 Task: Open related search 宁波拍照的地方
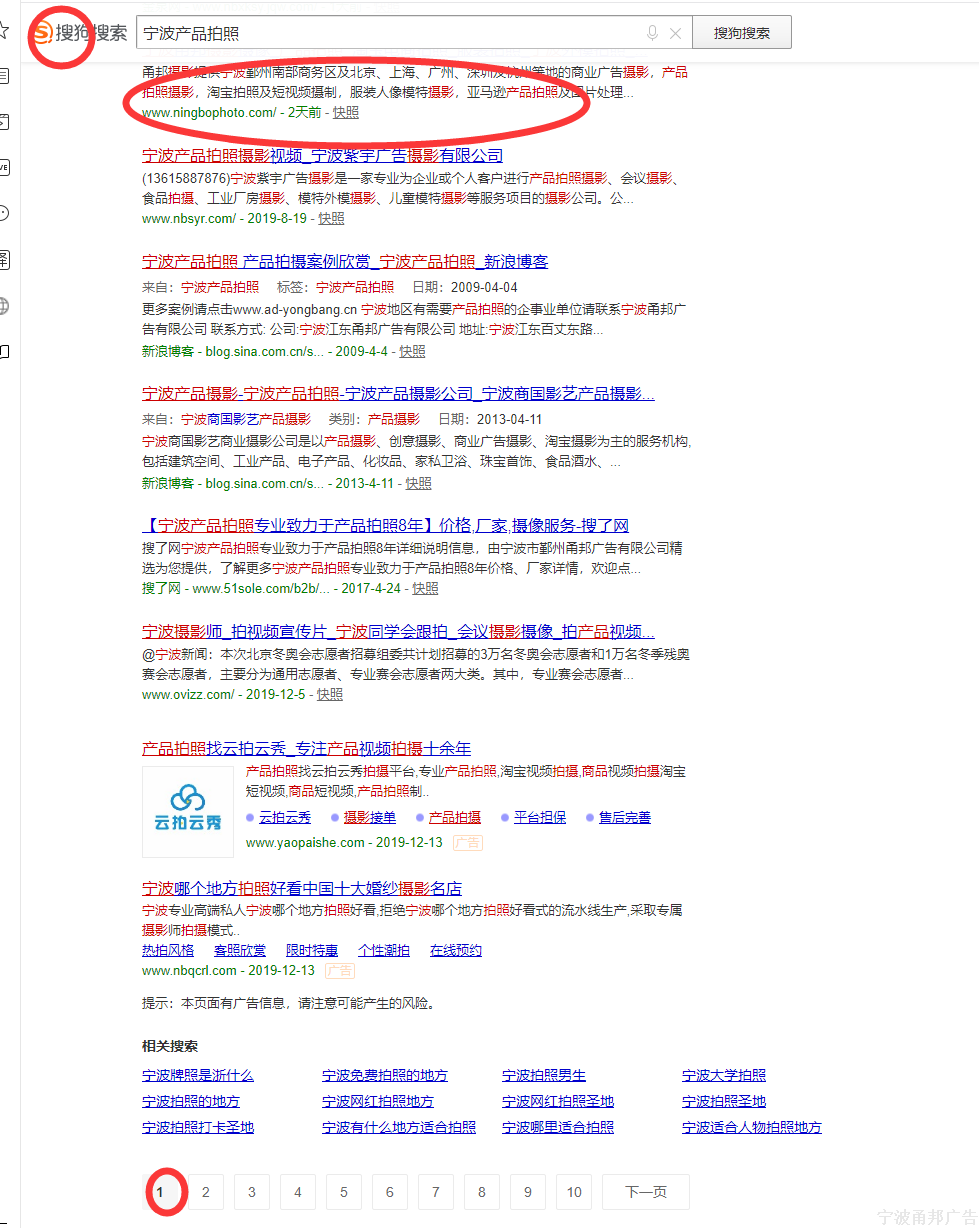191,1102
